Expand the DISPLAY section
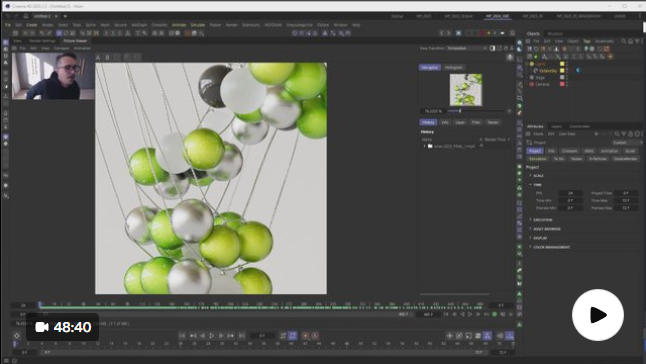646x364 pixels. tap(540, 238)
